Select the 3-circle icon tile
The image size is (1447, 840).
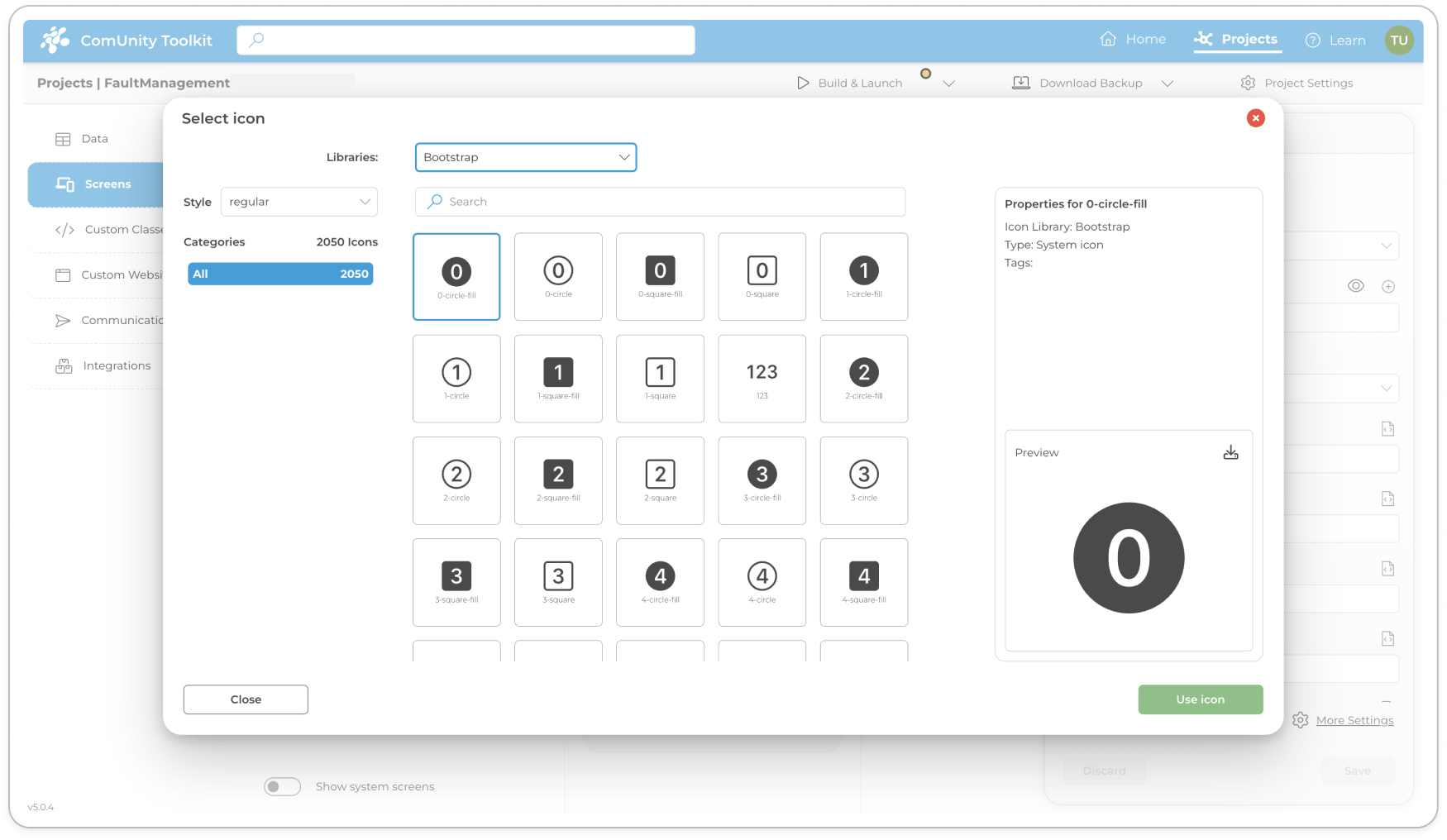pyautogui.click(x=863, y=480)
